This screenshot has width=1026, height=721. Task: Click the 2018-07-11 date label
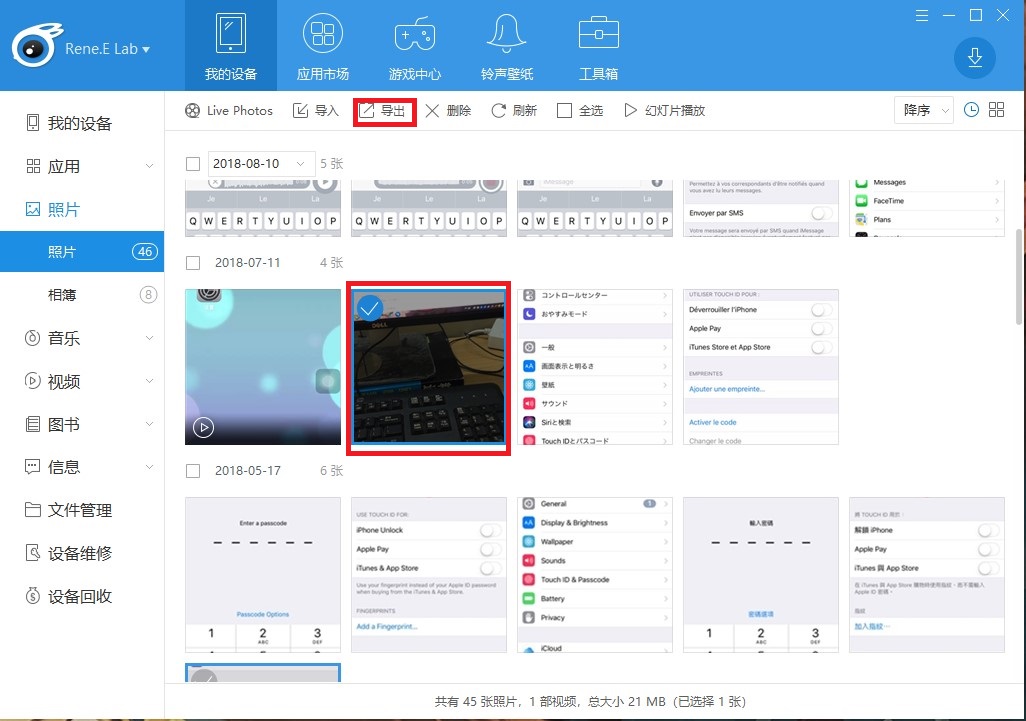click(x=247, y=263)
